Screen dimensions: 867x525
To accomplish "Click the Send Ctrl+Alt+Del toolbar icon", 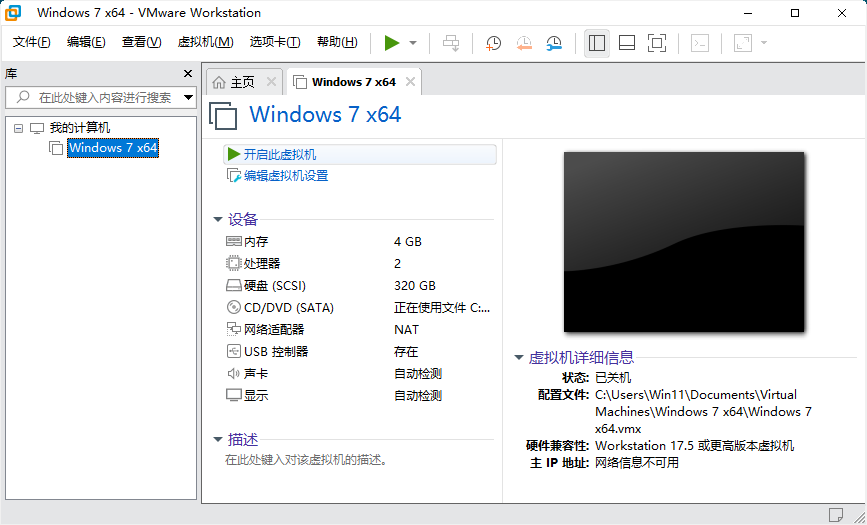I will [x=451, y=43].
